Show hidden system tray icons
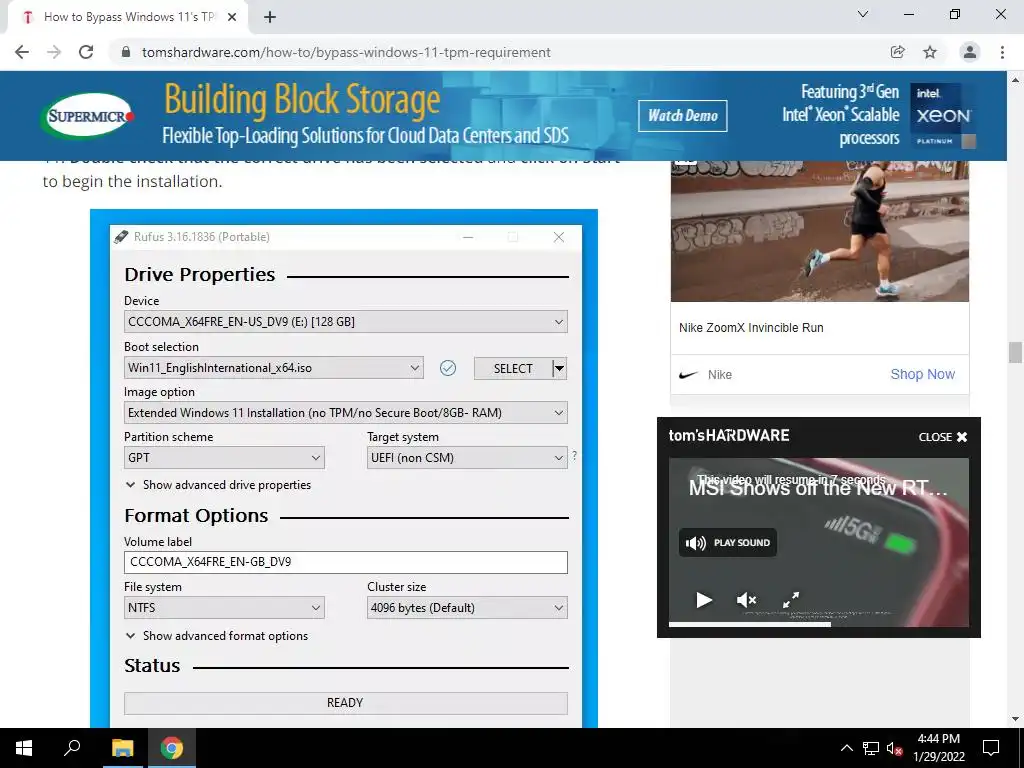Viewport: 1024px width, 768px height. 846,748
